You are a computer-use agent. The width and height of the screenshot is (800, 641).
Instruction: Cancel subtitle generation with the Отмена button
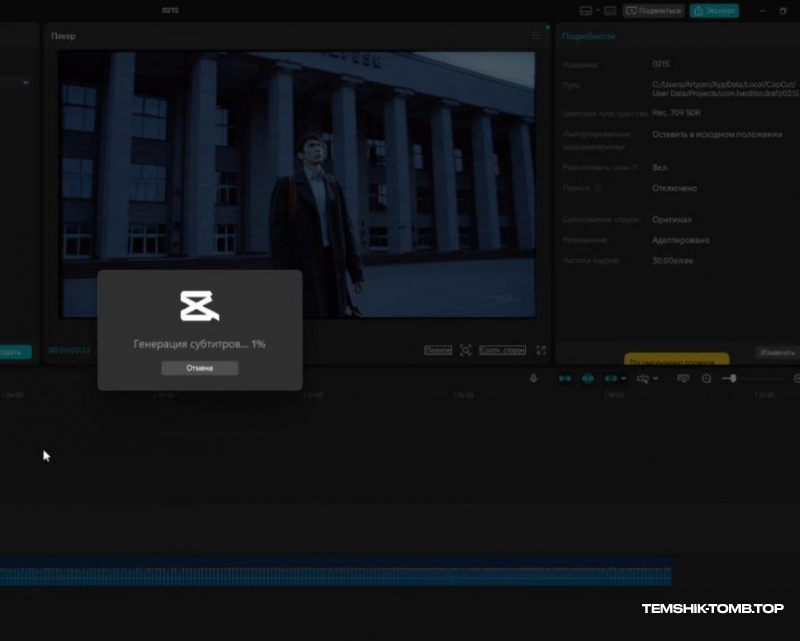tap(200, 368)
